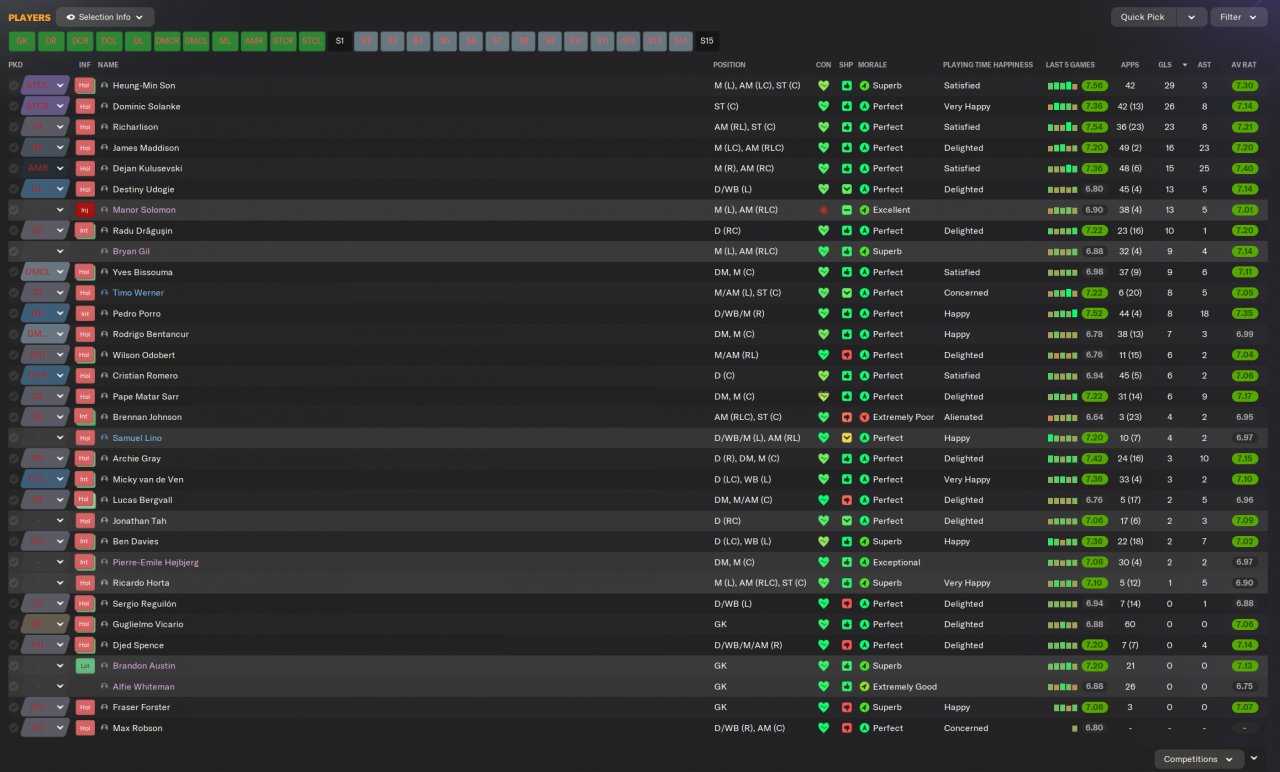Click the last 5 games bars for Archie Gray
1280x772 pixels.
(1062, 459)
